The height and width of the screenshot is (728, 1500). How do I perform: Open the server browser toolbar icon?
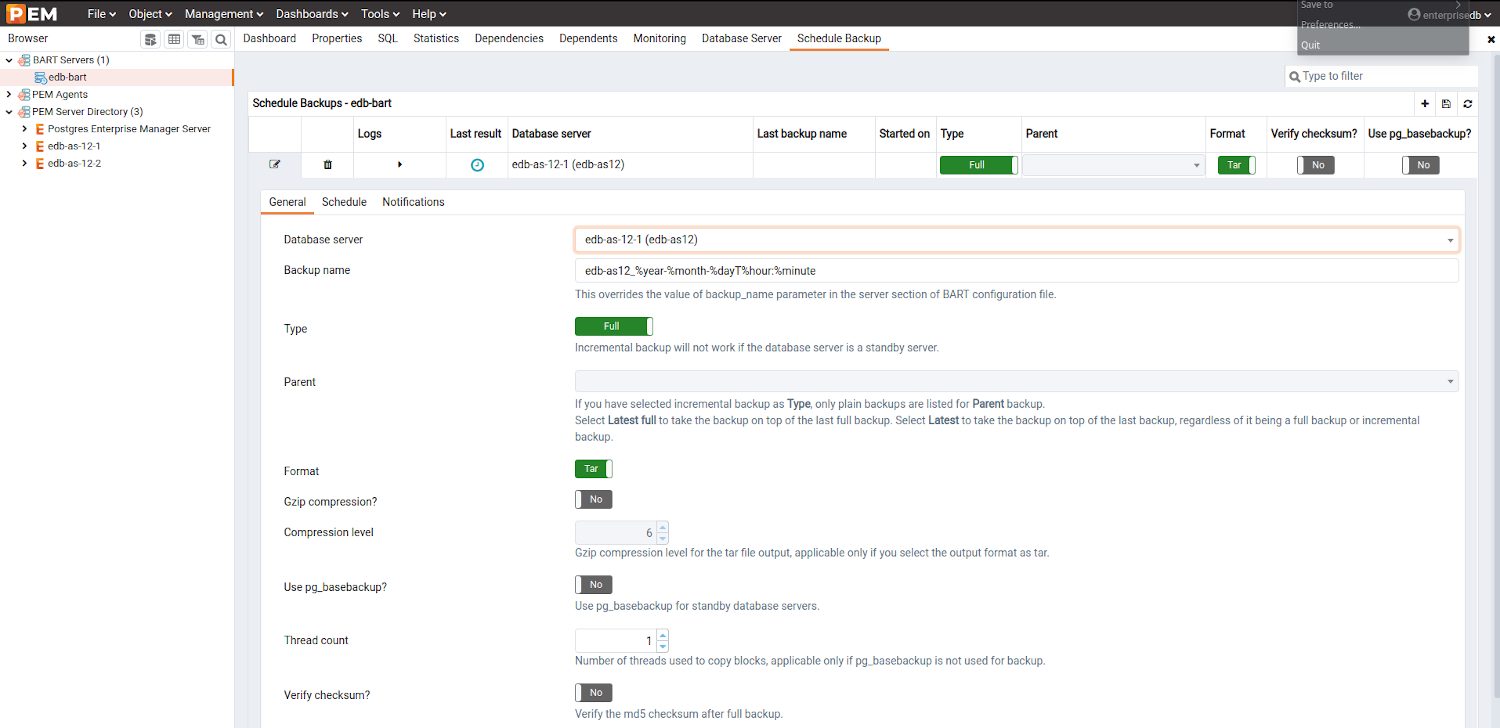(x=150, y=39)
